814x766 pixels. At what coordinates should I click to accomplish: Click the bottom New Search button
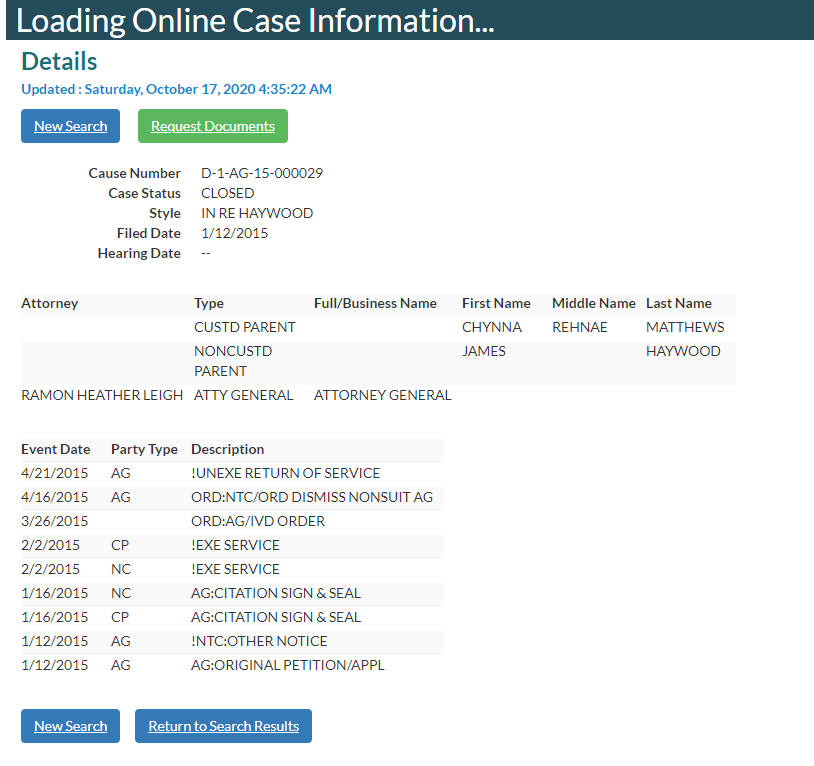tap(70, 726)
